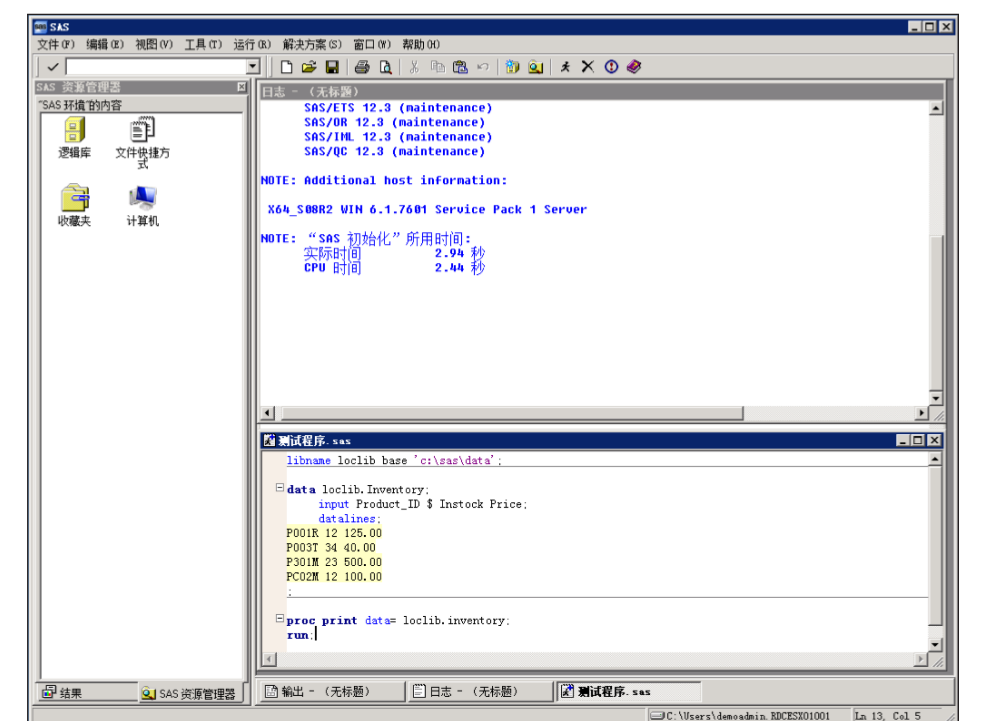Click data row 'PC02M 12 100.00'
Viewport: 1008px width, 721px height.
point(334,576)
